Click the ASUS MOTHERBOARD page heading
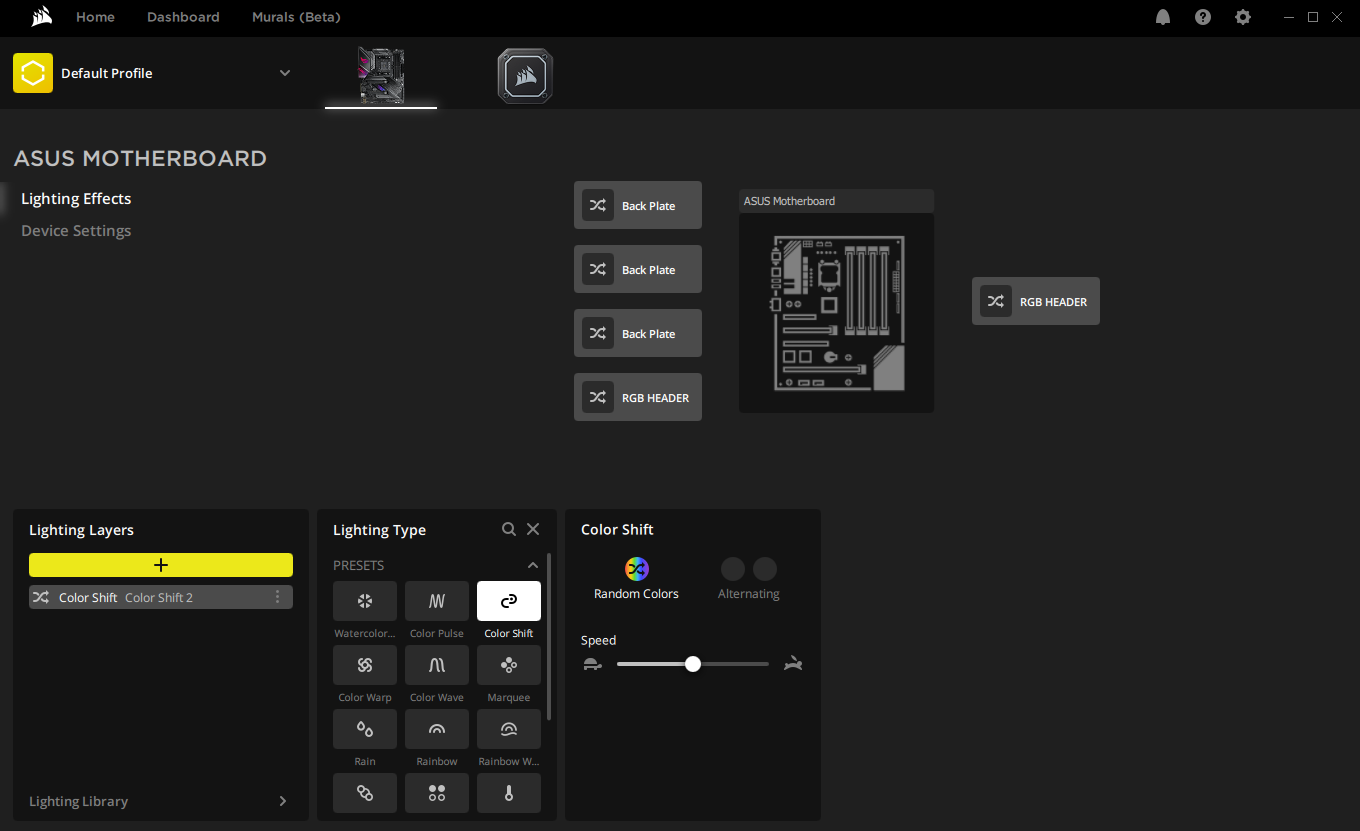Screen dimensions: 1360x831 pos(140,158)
